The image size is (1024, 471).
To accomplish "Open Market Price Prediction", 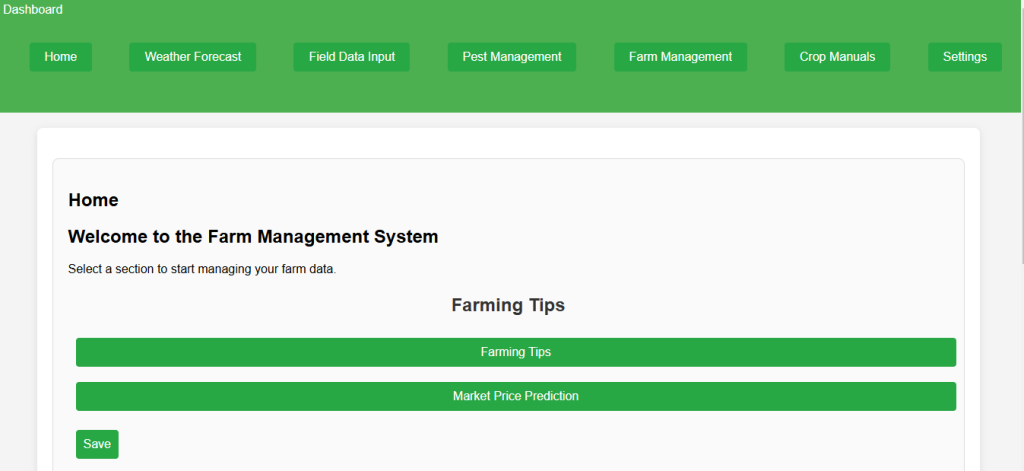I will (x=515, y=396).
